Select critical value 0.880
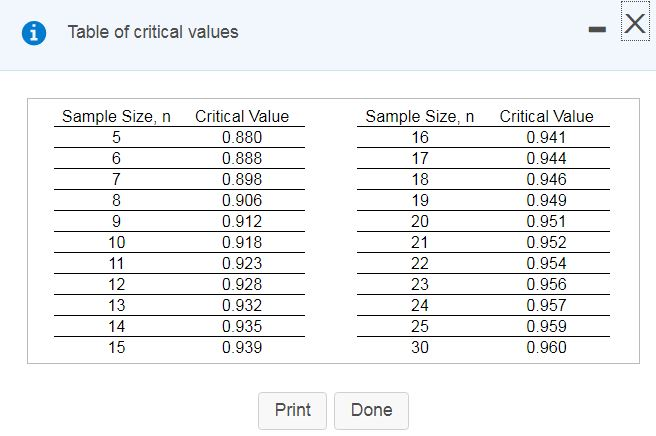 (242, 137)
